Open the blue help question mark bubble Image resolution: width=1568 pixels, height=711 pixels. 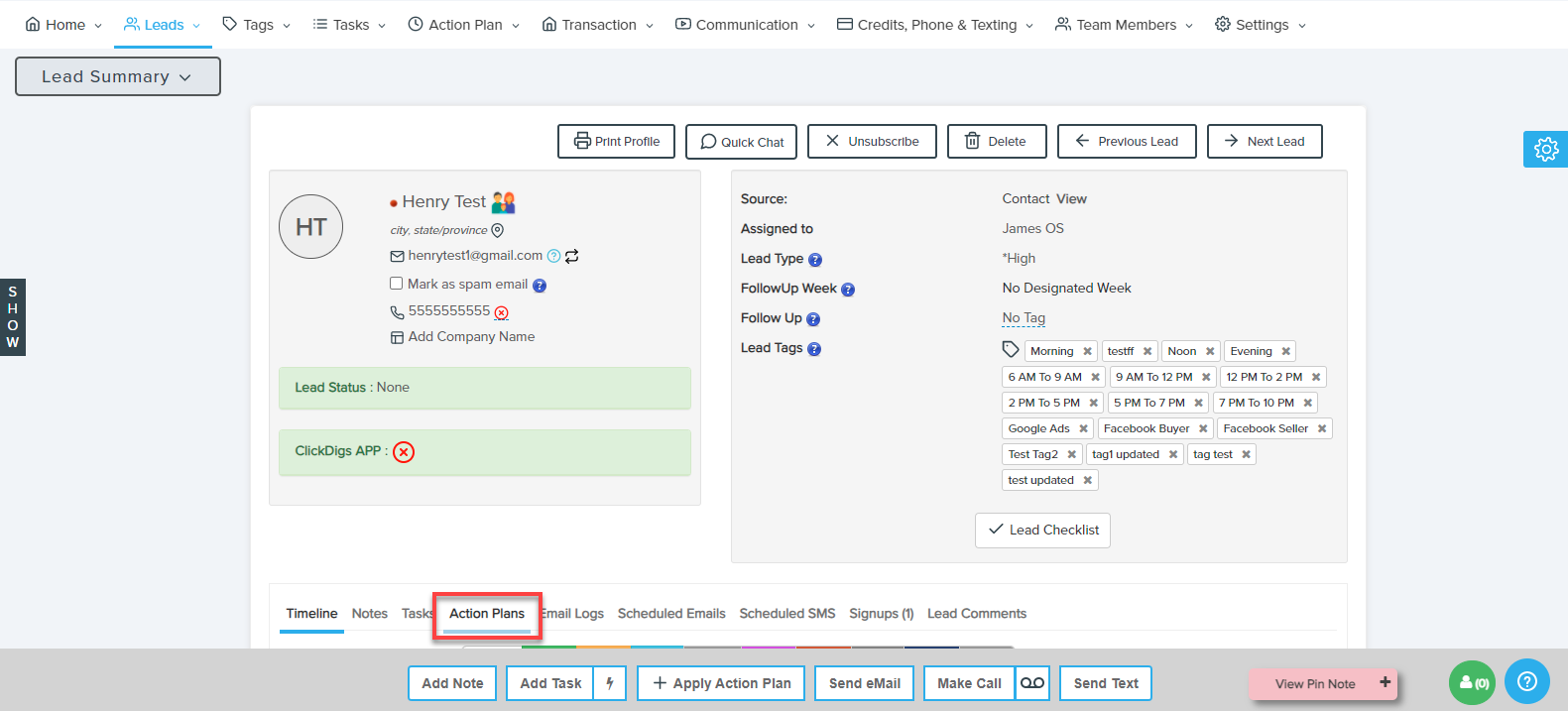pyautogui.click(x=1527, y=682)
